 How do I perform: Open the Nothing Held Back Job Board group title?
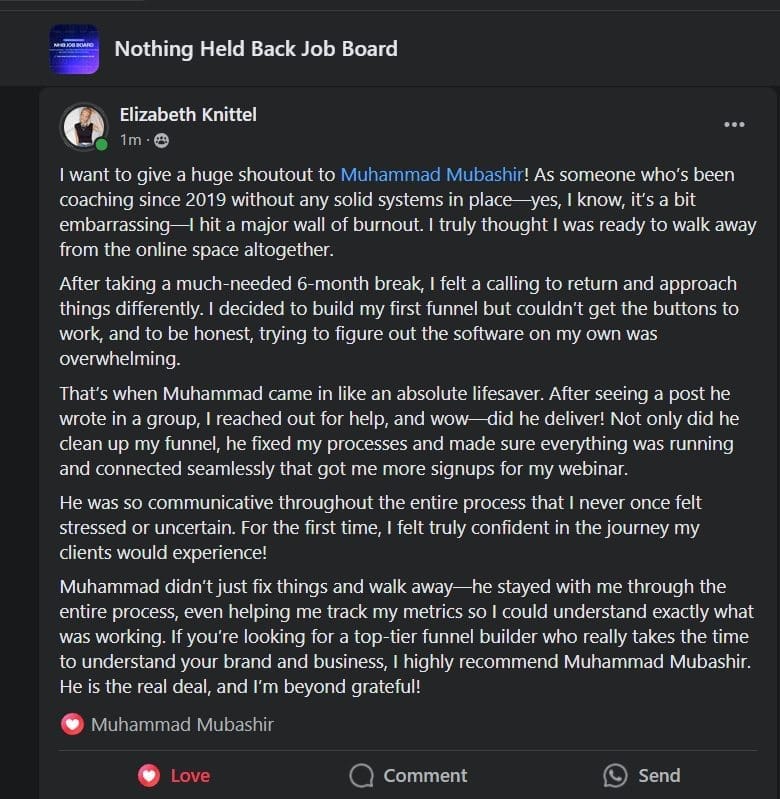tap(256, 49)
